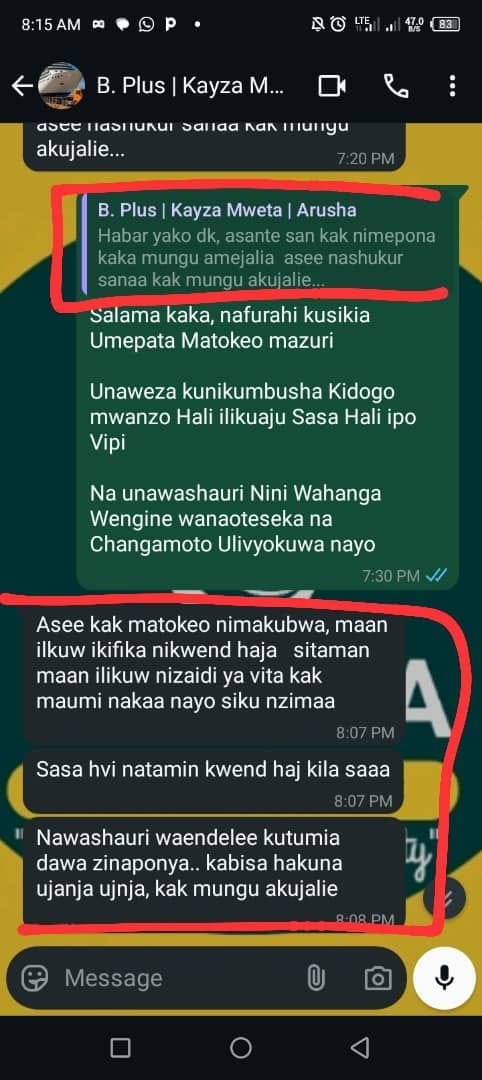Start a video call
Screen dimensions: 482x1080
click(x=332, y=86)
